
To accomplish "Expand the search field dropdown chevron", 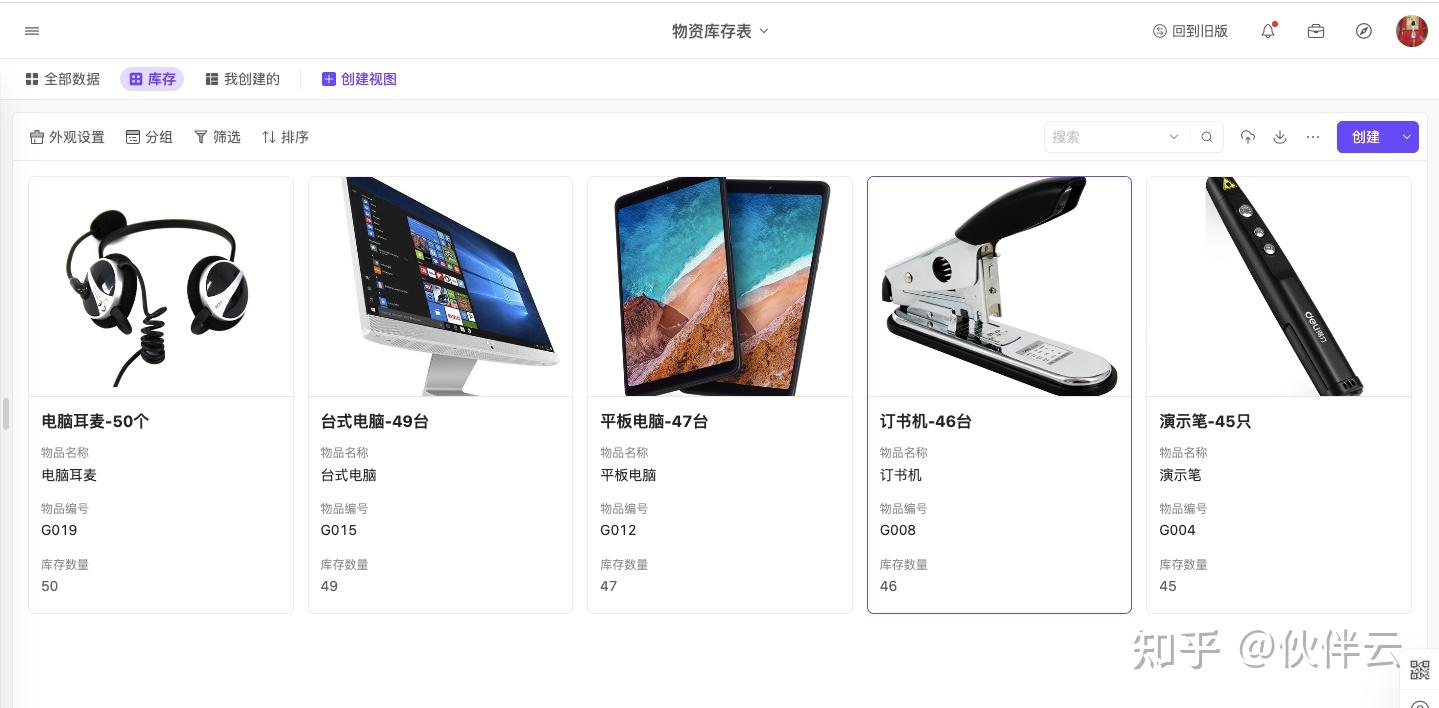I will pos(1174,137).
